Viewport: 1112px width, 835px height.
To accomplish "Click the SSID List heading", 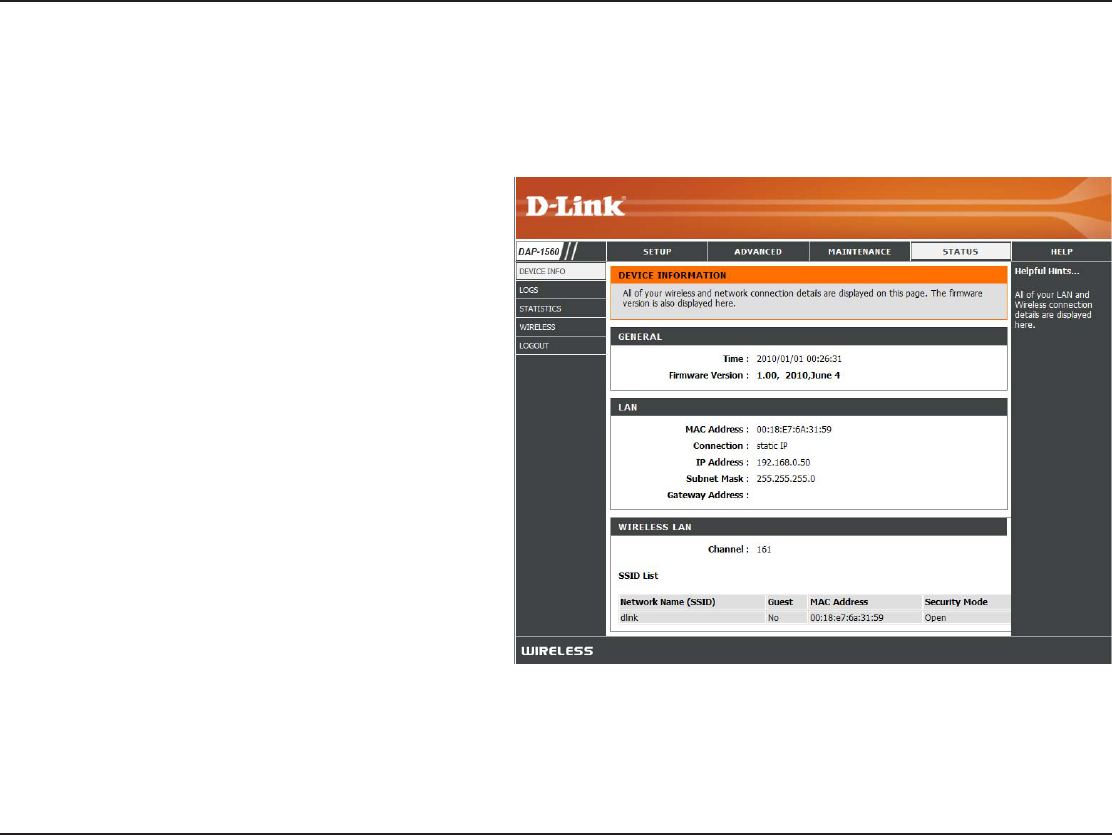I will (638, 575).
